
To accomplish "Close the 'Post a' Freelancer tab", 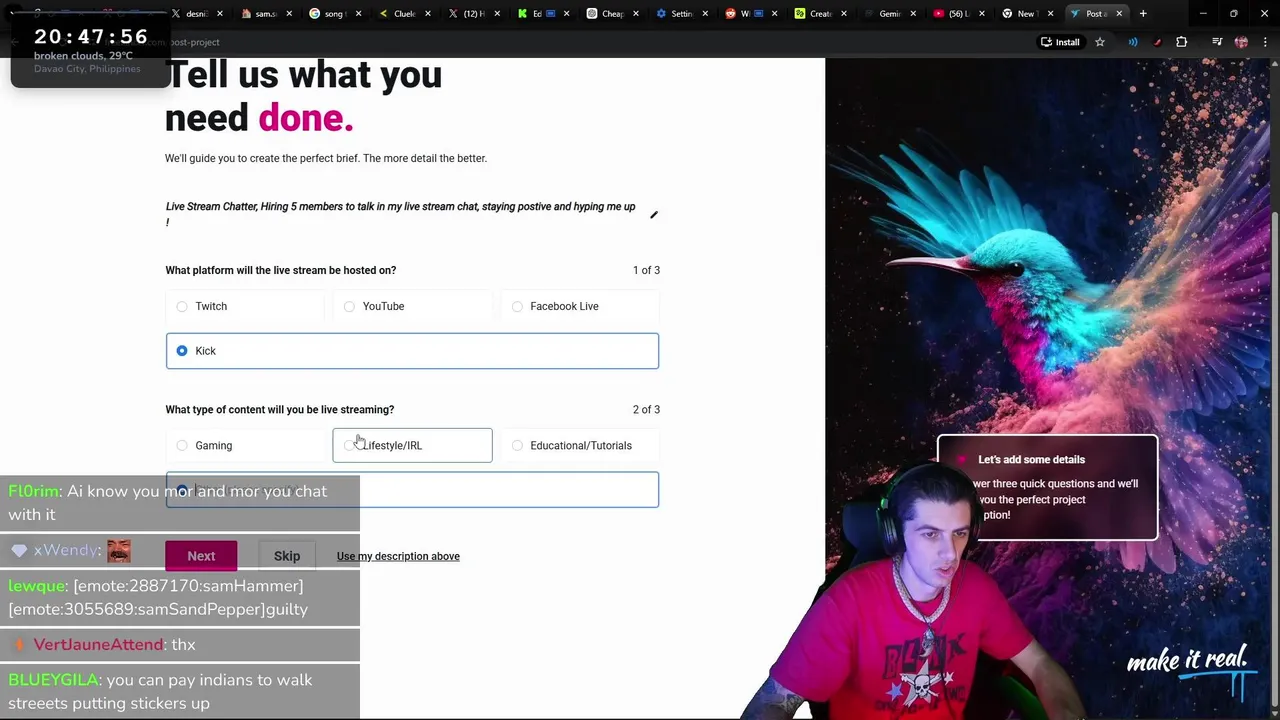I will [x=1119, y=14].
